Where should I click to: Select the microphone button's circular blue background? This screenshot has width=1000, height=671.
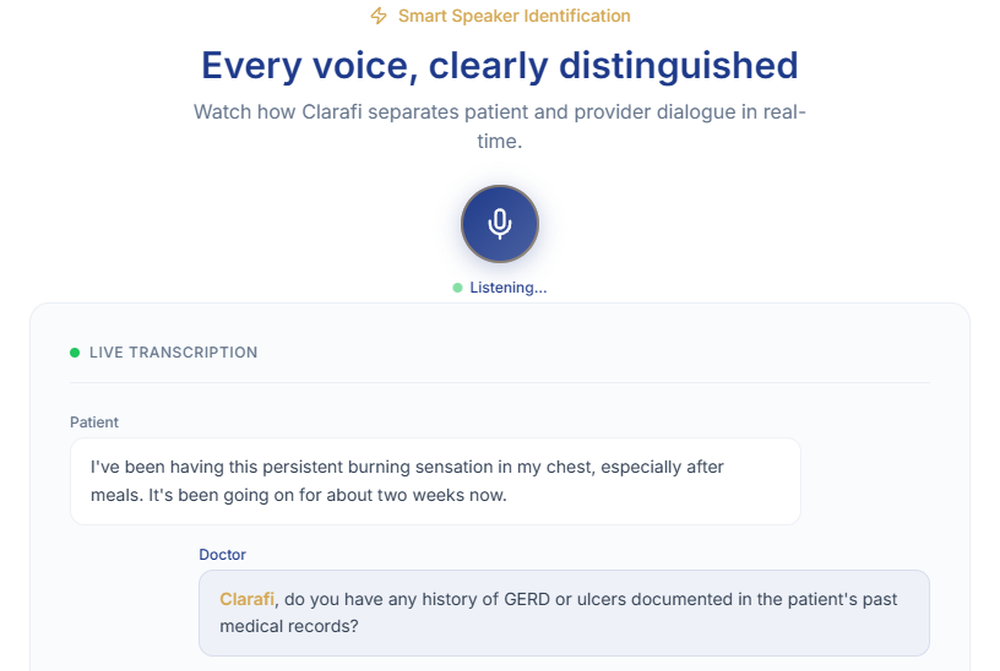point(500,224)
